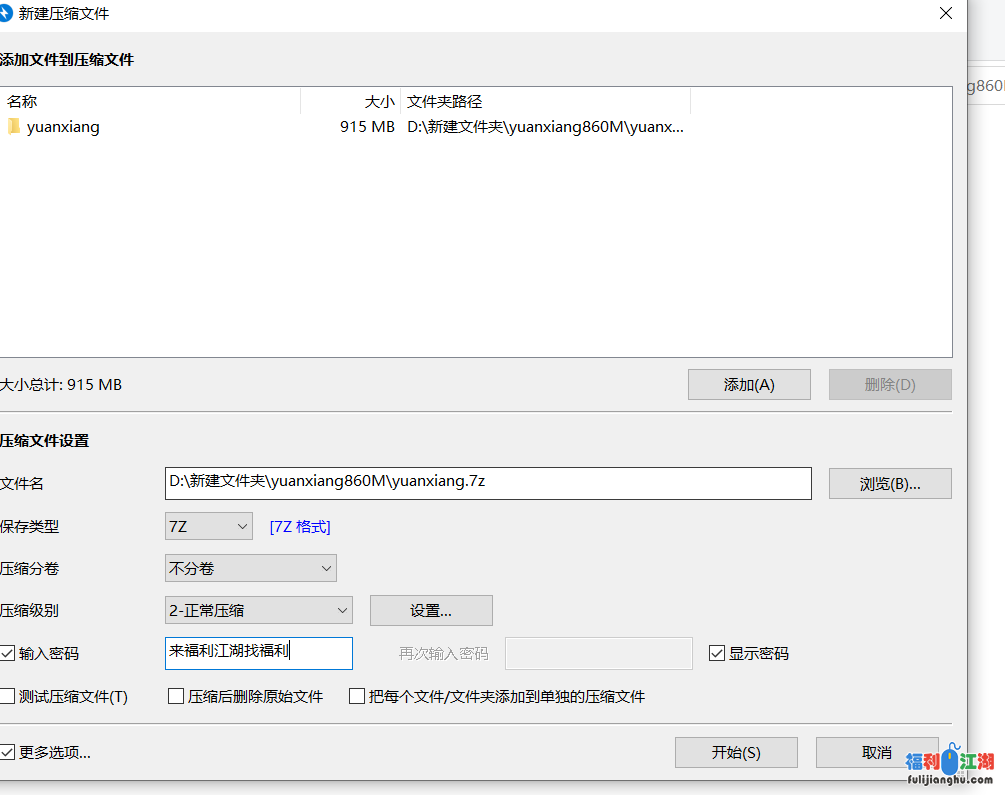Click the 文件名 path input field
The height and width of the screenshot is (795, 1005).
pyautogui.click(x=488, y=483)
